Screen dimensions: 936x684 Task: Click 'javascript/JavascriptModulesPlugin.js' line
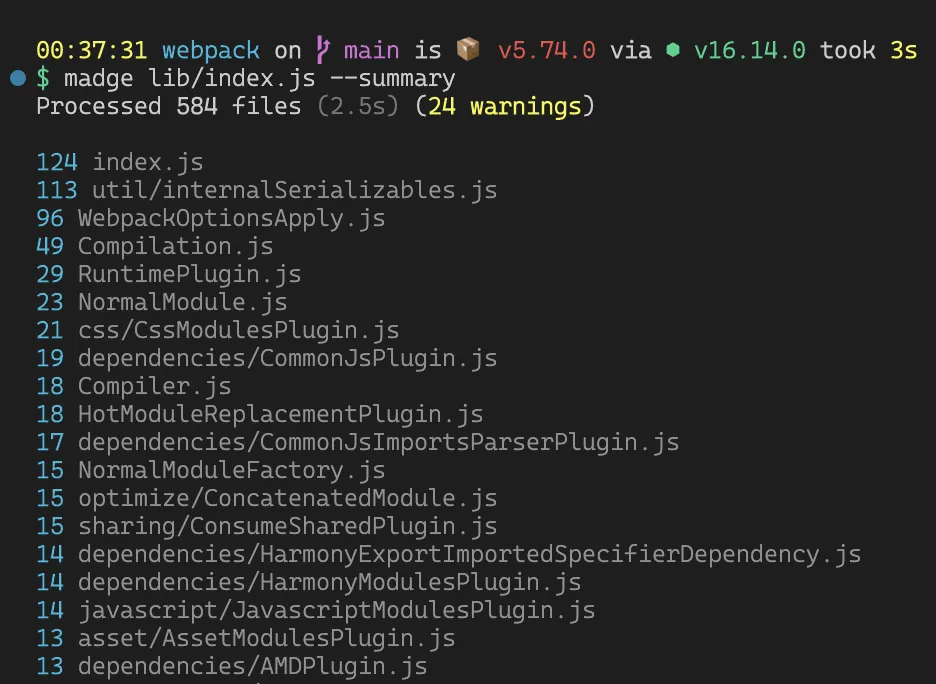coord(315,611)
